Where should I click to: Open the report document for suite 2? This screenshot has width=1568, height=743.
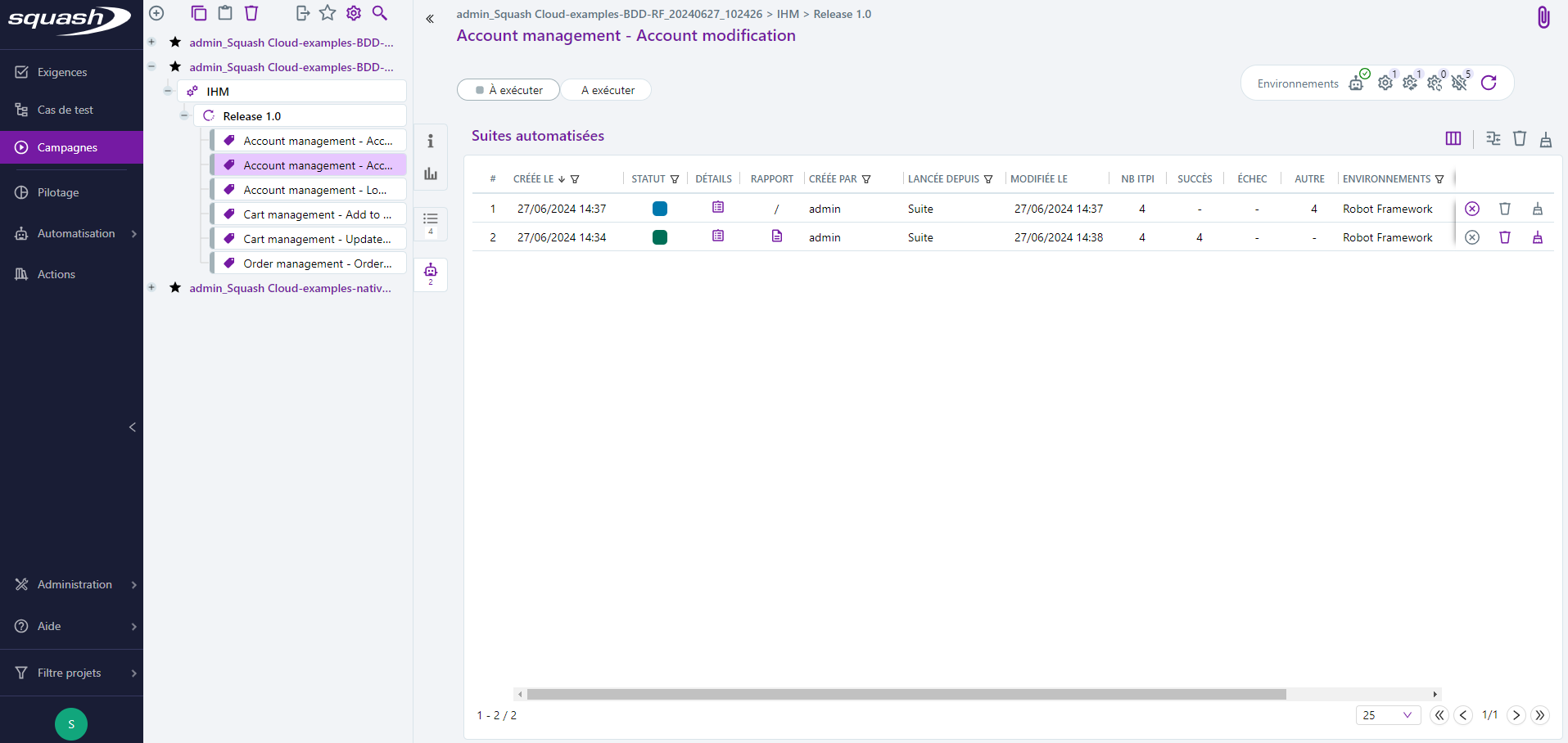tap(776, 236)
